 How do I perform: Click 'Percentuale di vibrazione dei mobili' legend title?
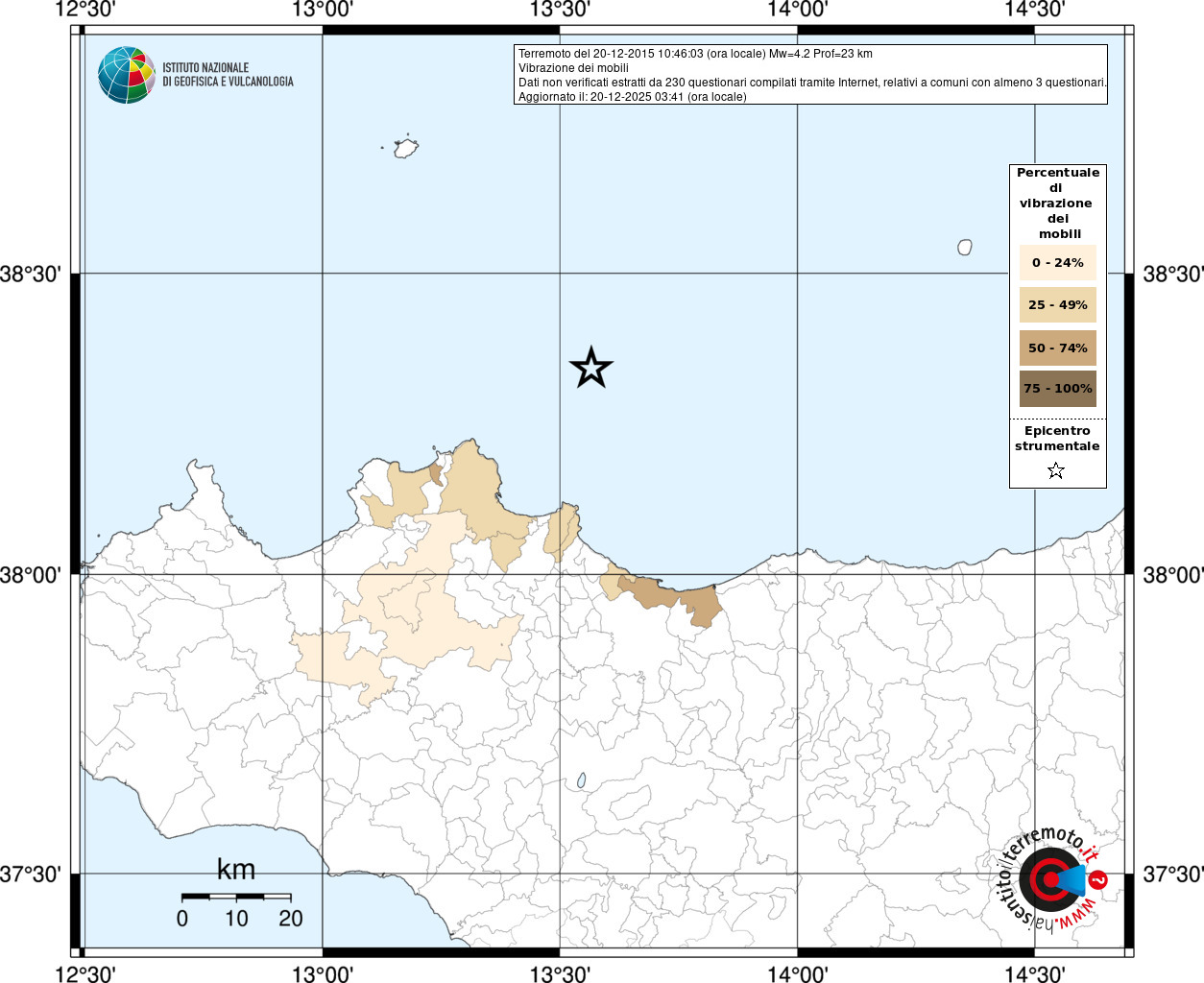1058,203
